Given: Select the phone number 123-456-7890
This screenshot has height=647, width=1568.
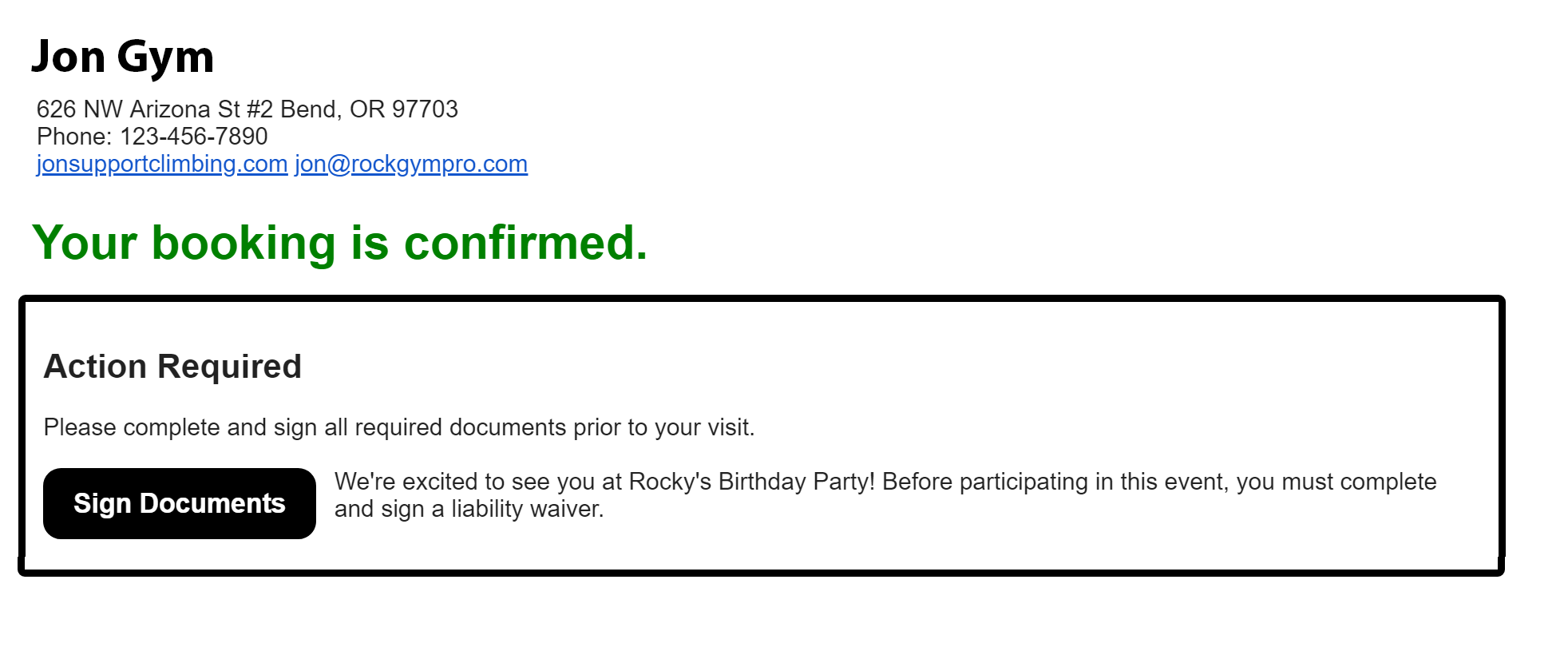Looking at the screenshot, I should 194,136.
